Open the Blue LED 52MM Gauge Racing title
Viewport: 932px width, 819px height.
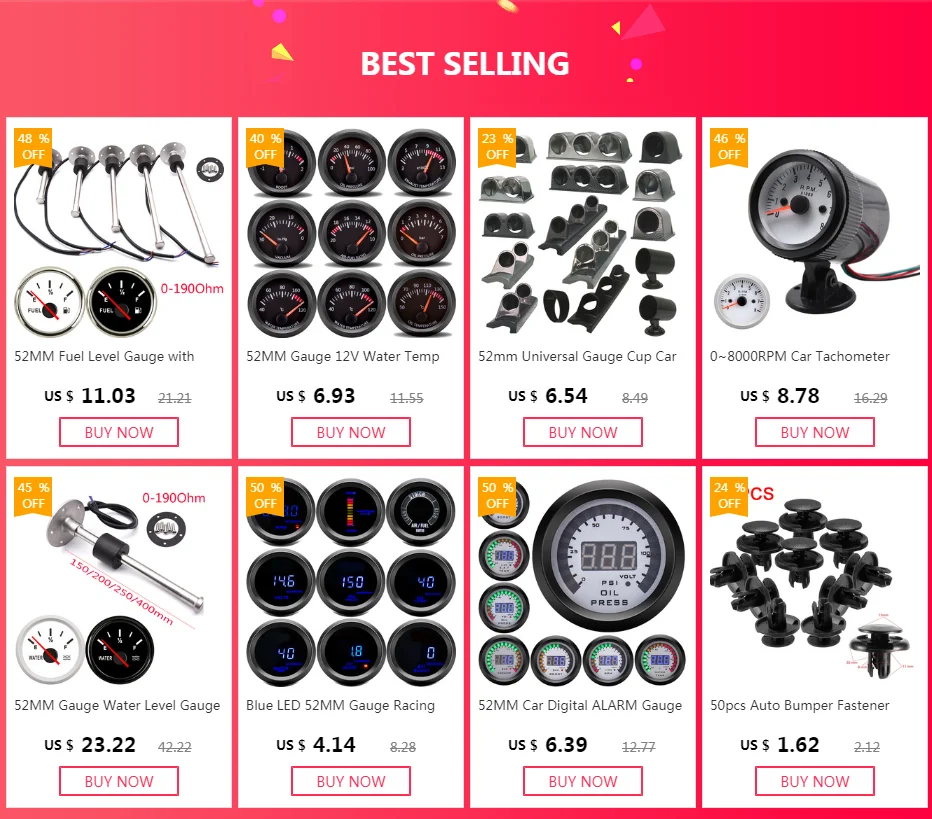coord(341,705)
